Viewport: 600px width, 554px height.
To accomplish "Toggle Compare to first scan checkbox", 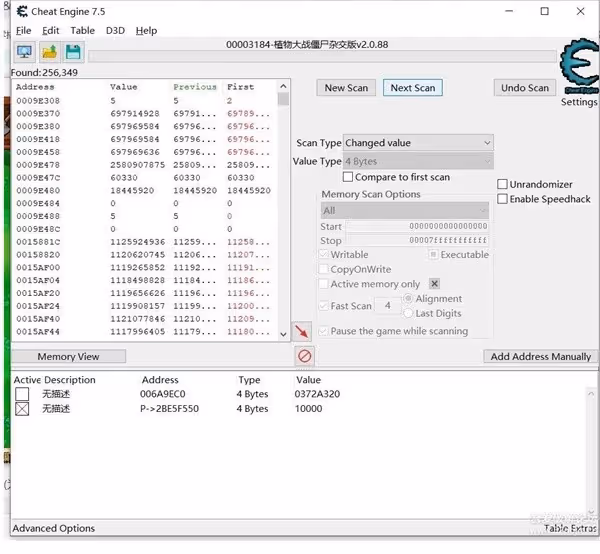I will 348,177.
